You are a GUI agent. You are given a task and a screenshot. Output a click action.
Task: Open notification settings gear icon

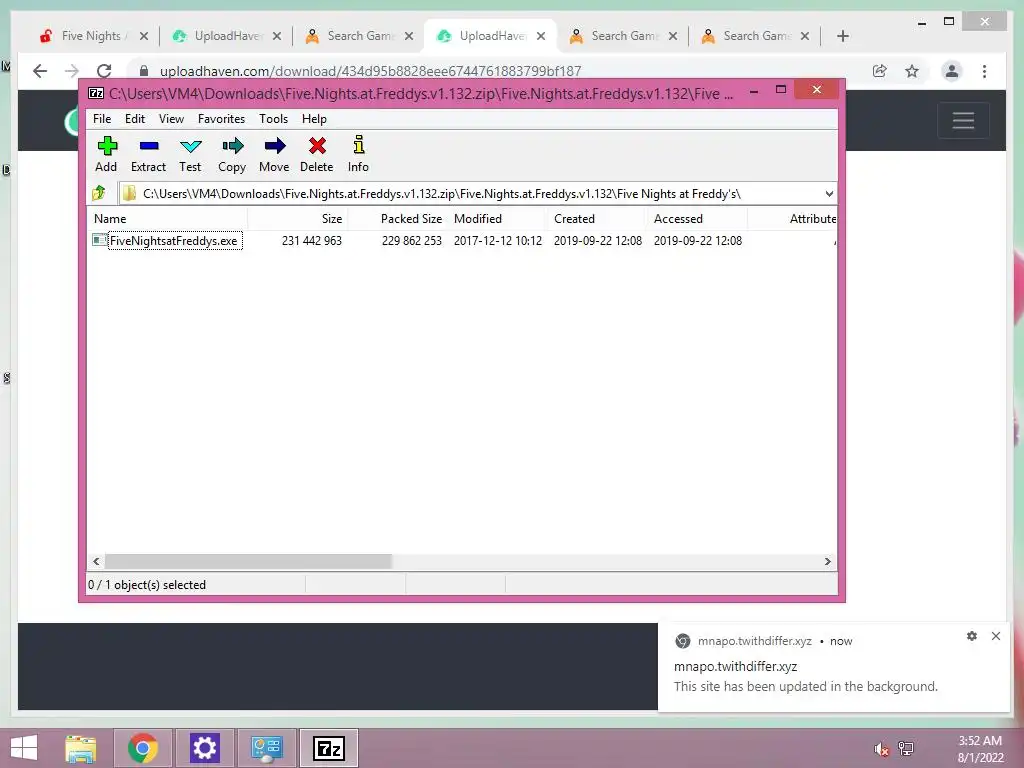[x=972, y=636]
